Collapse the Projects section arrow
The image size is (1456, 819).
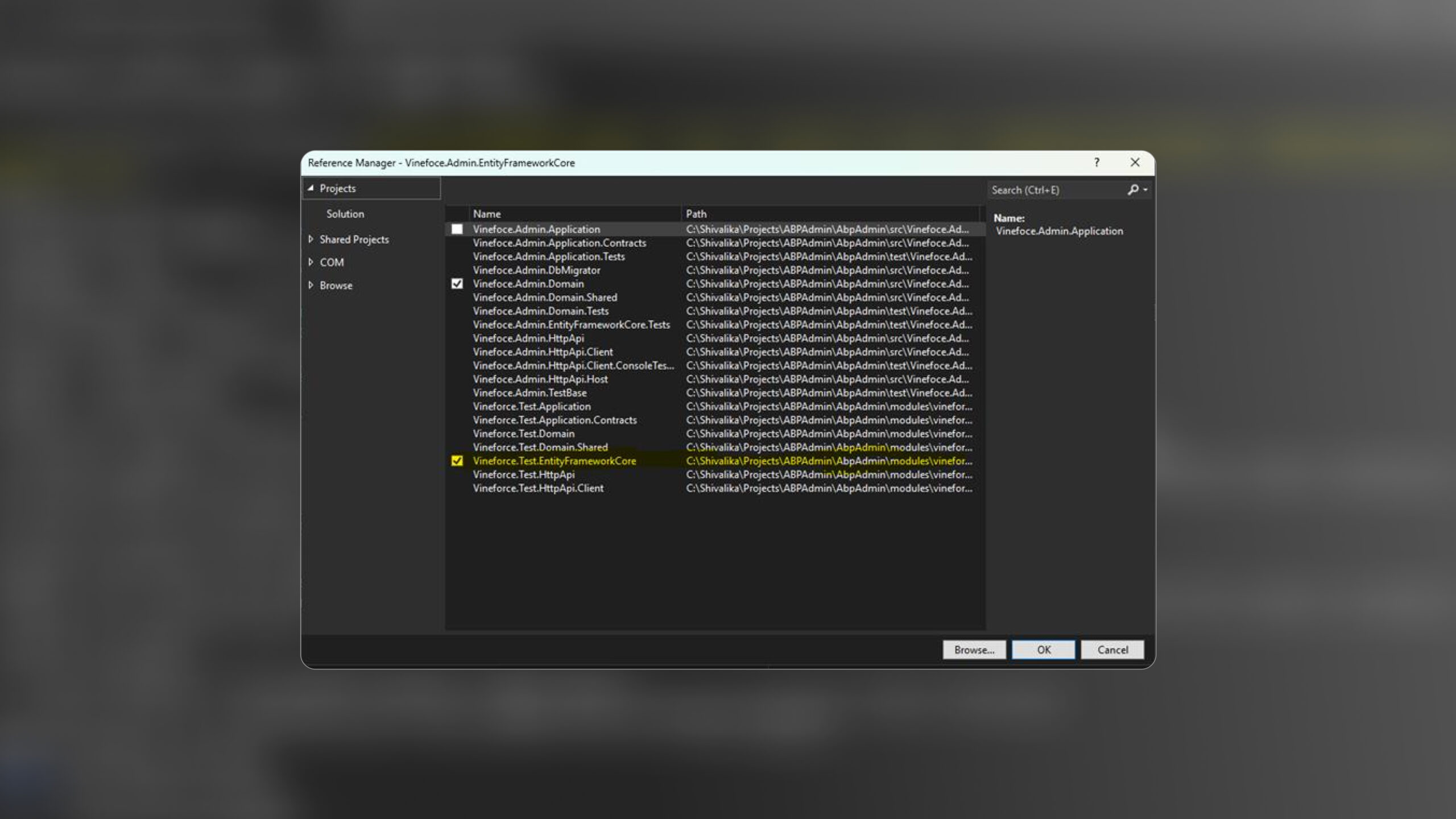tap(311, 188)
